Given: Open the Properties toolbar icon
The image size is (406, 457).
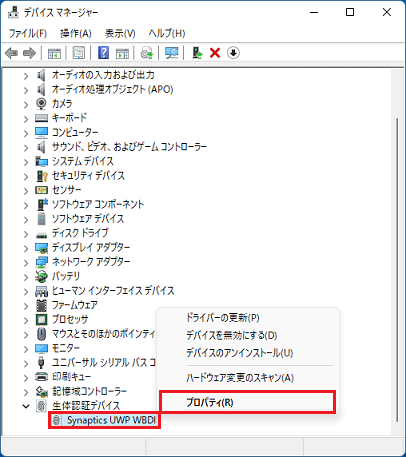Looking at the screenshot, I should (79, 53).
